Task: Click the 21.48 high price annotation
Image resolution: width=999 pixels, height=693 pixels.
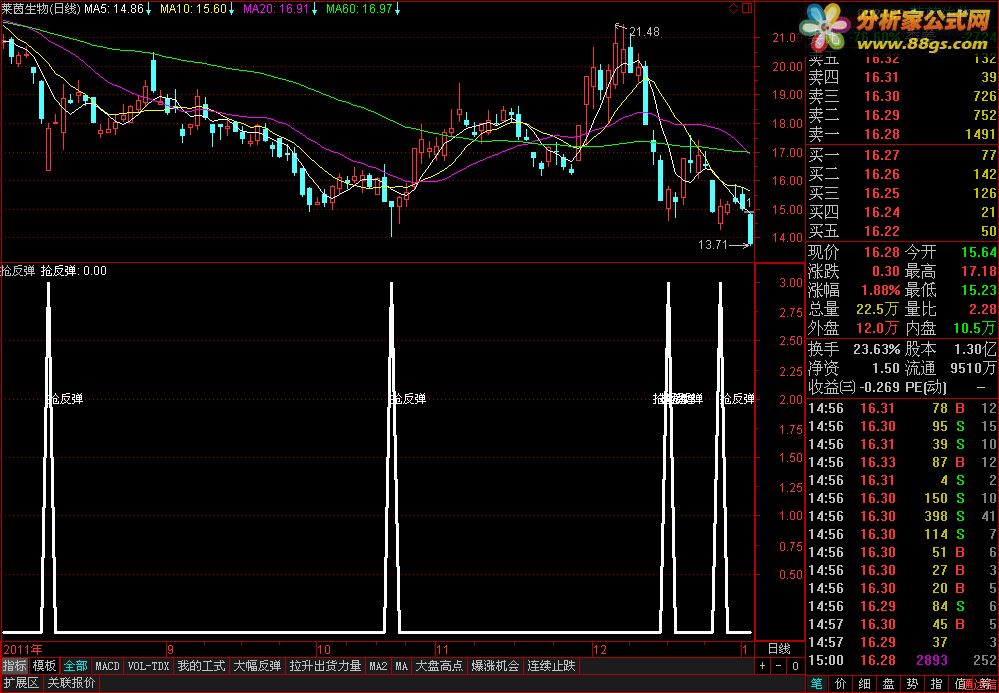Action: coord(644,32)
